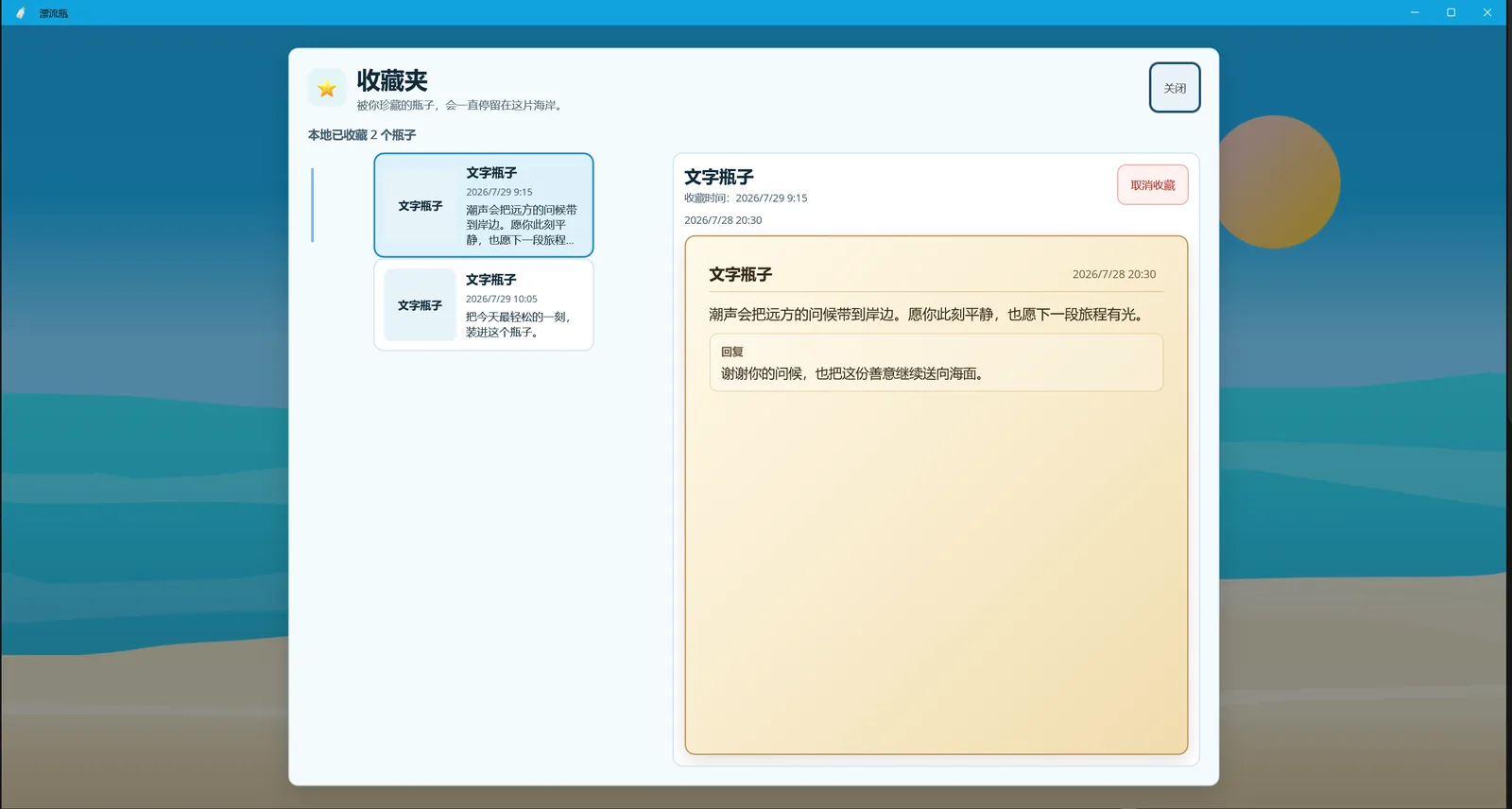Click the 漂流瓶 app icon in title bar
The height and width of the screenshot is (809, 1512).
tap(20, 13)
